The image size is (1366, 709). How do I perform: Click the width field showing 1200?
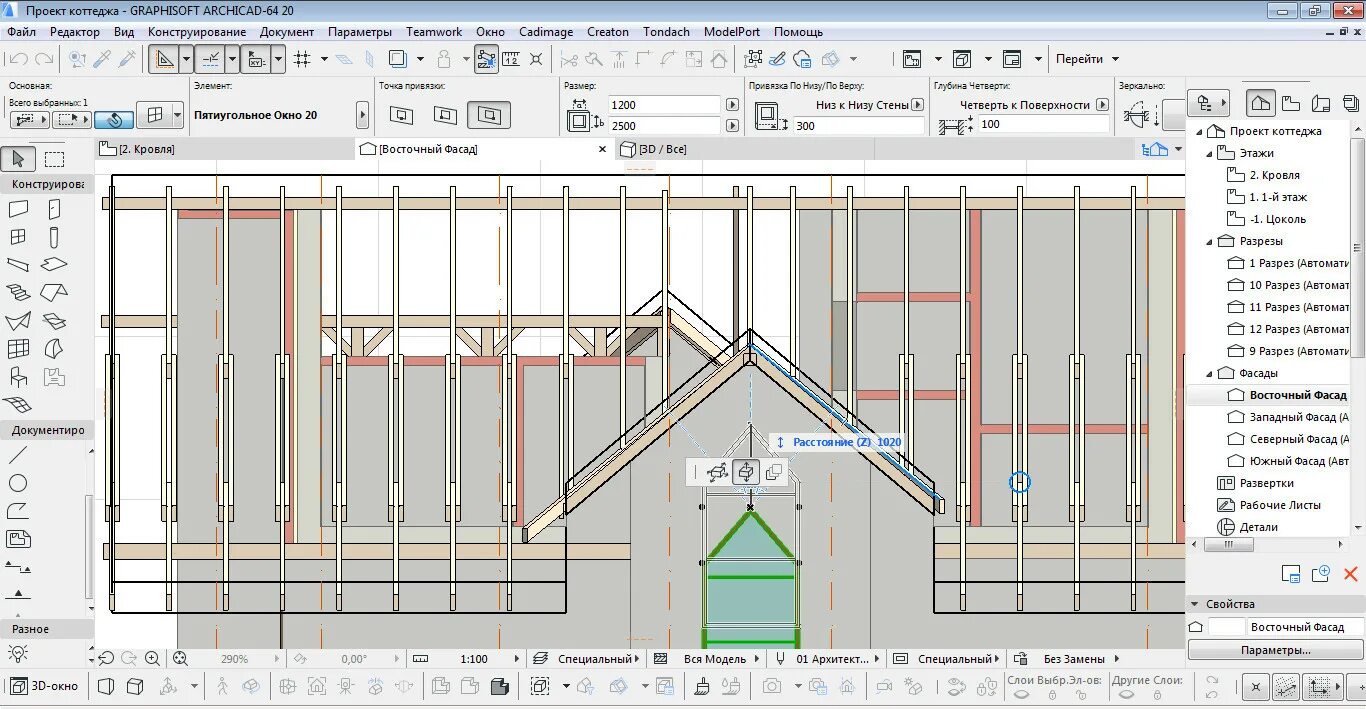(663, 105)
